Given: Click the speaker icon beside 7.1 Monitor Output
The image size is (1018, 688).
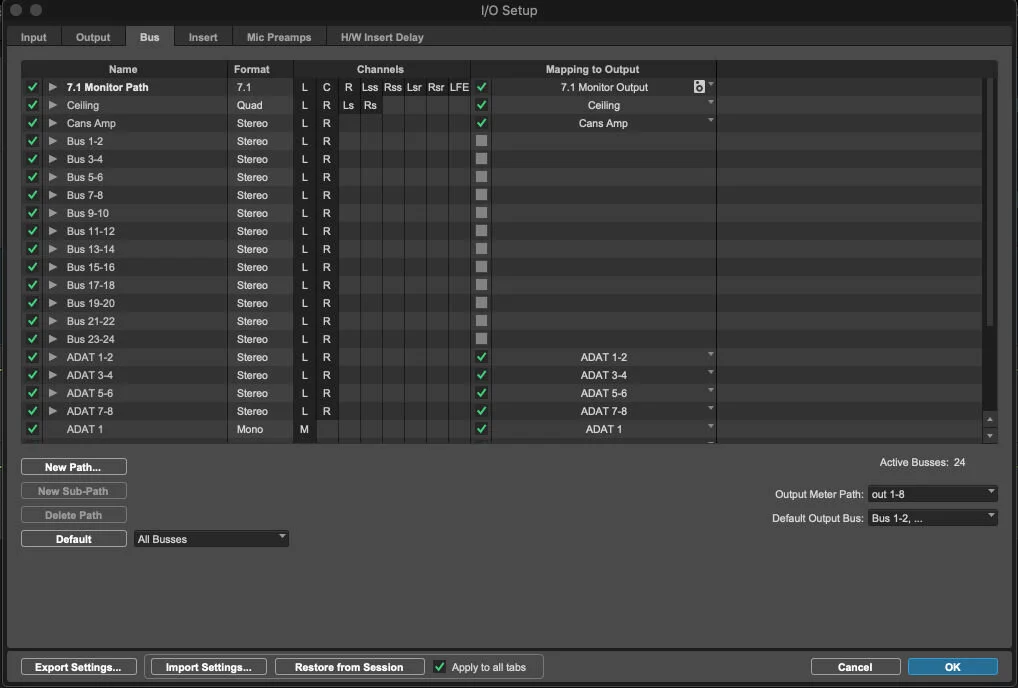Looking at the screenshot, I should pos(698,87).
